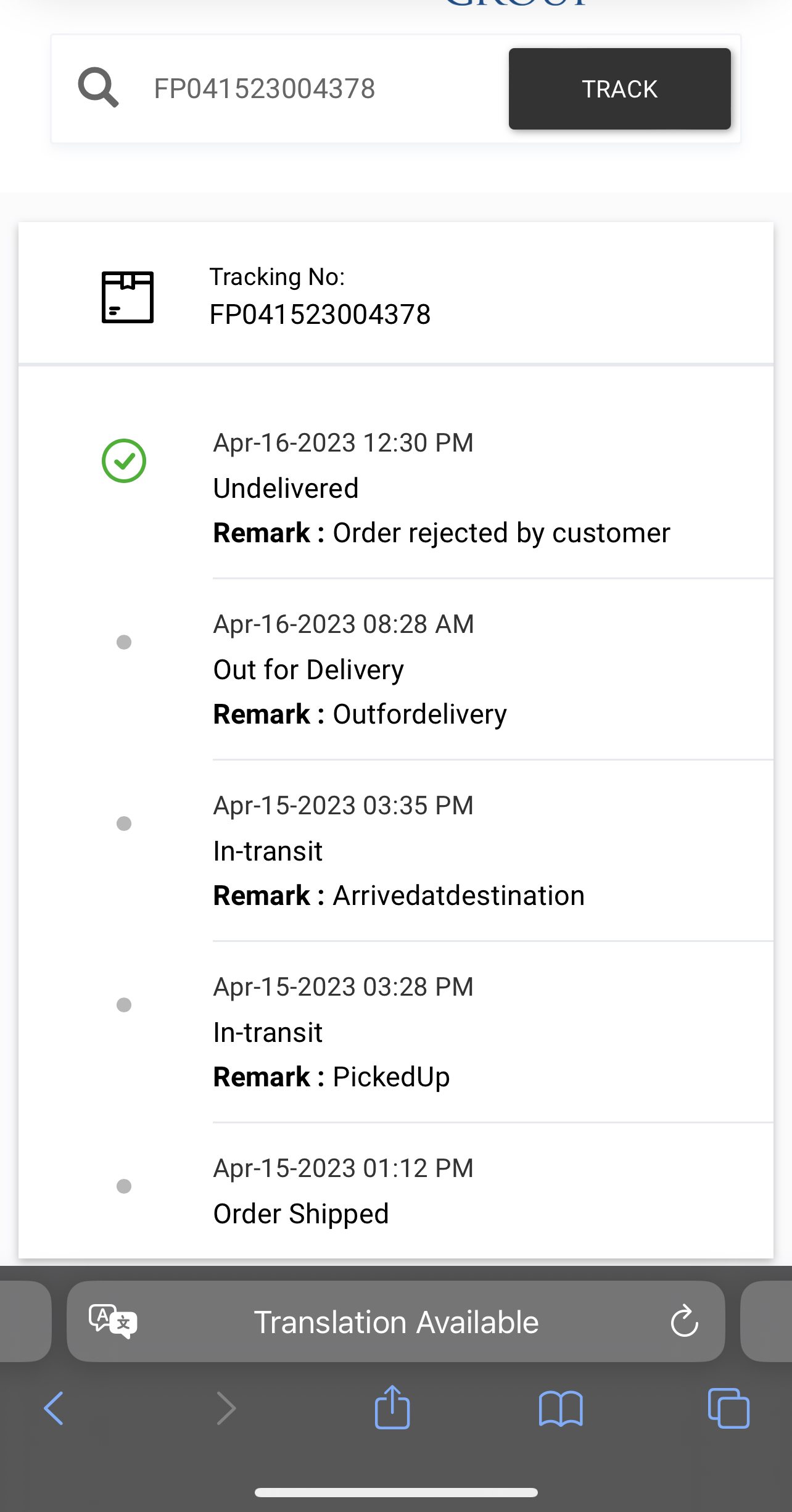Tap the Translation Available address bar
The height and width of the screenshot is (1512, 792).
(396, 1322)
